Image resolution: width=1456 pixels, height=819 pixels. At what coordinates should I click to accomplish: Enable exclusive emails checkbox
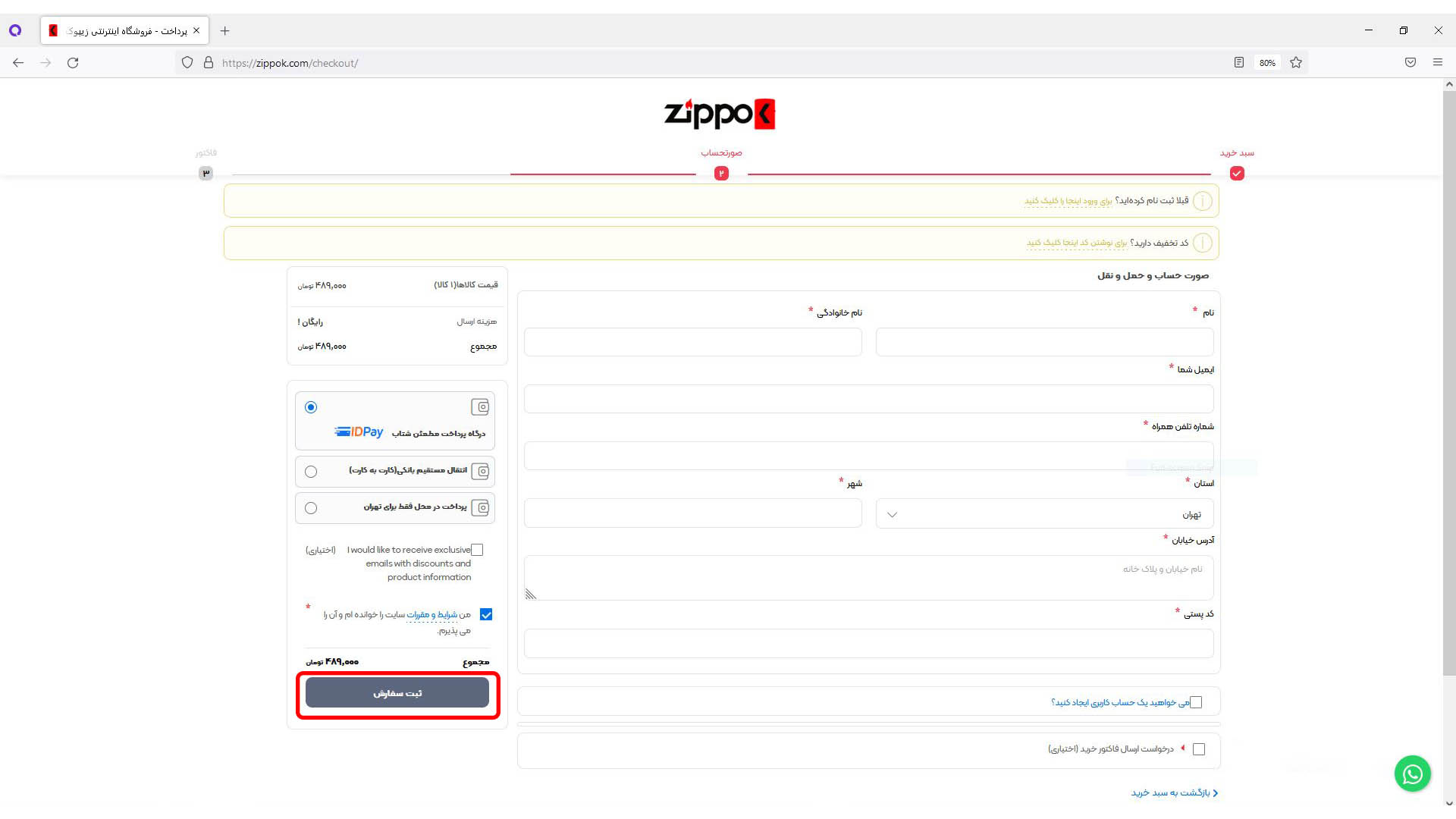pos(477,550)
